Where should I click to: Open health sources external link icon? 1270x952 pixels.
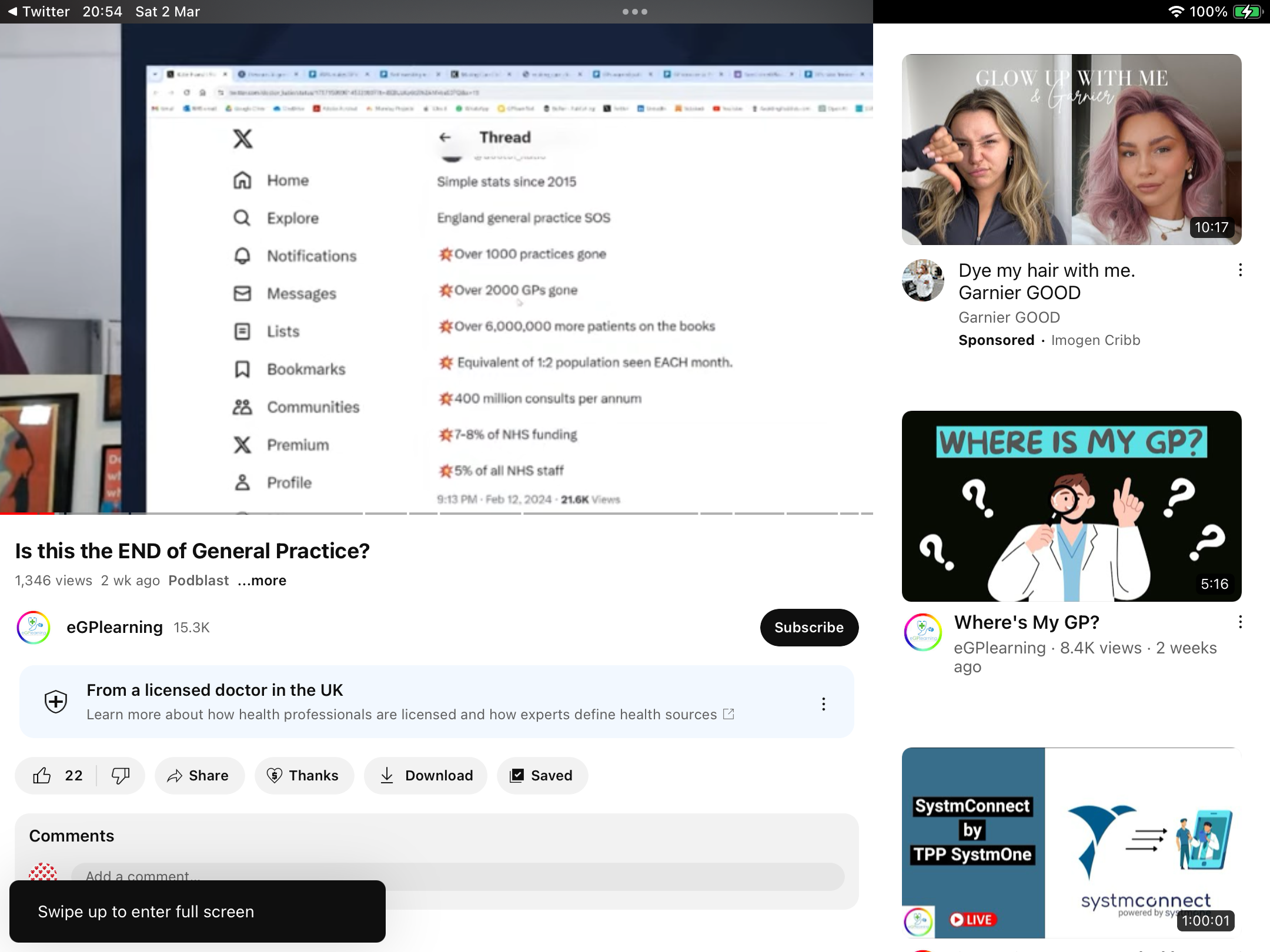728,714
